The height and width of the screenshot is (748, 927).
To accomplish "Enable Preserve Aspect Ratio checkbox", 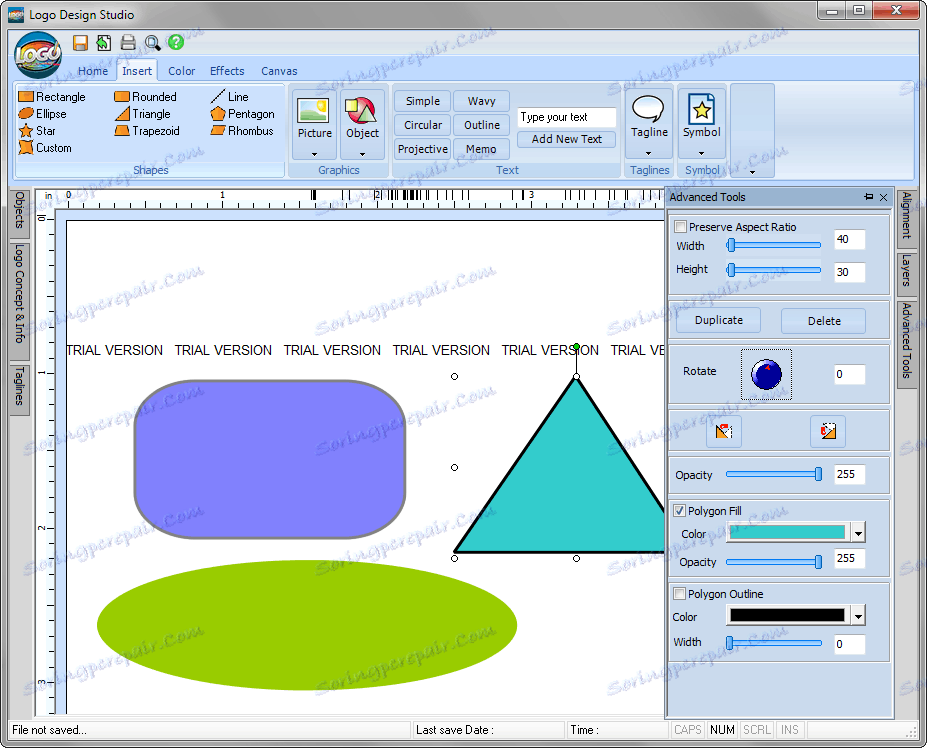I will pyautogui.click(x=680, y=226).
